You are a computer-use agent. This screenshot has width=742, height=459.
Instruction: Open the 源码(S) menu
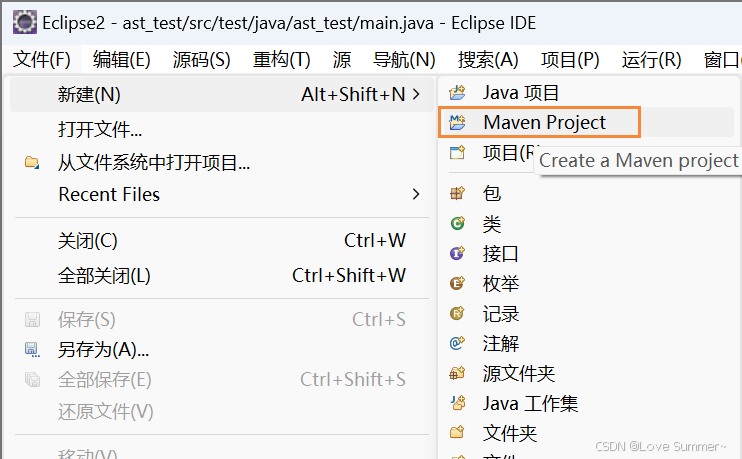[202, 60]
